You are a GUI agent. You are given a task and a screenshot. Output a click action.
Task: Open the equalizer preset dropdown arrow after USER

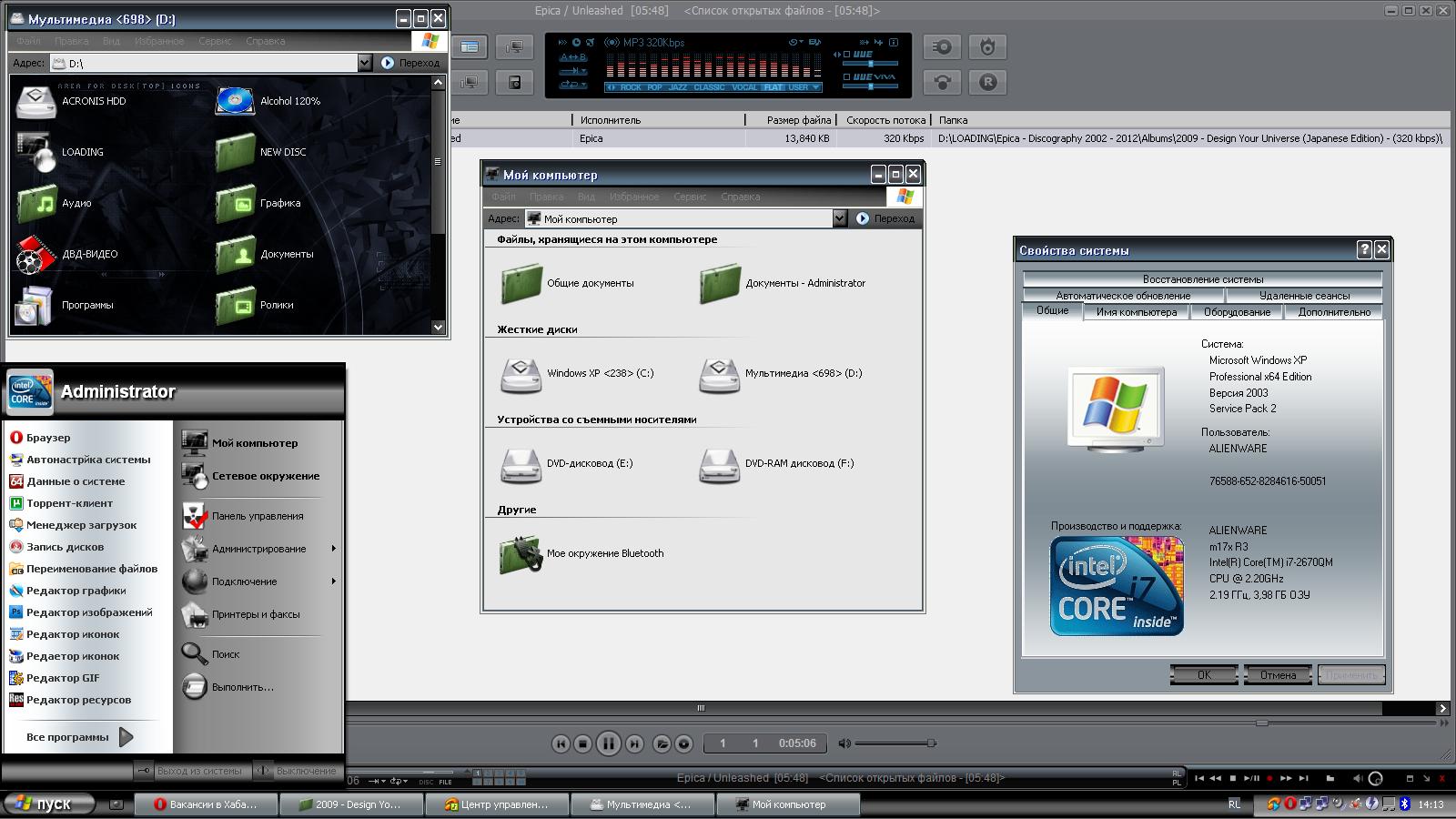coord(815,87)
